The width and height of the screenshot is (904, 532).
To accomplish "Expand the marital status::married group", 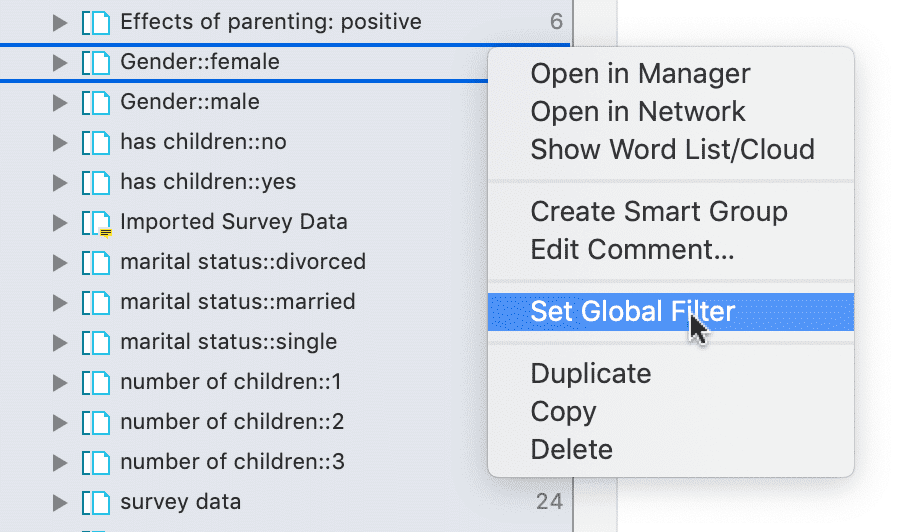I will tap(59, 302).
